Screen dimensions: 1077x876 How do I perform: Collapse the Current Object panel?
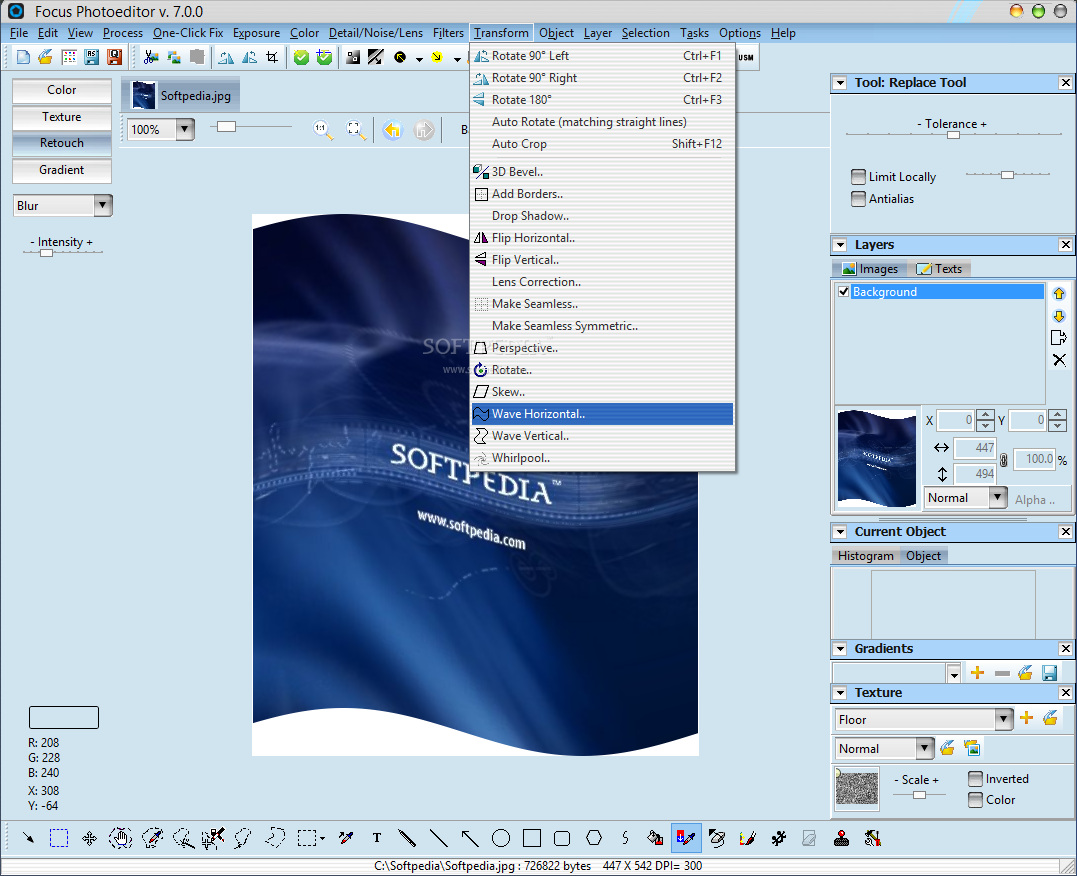pos(839,532)
